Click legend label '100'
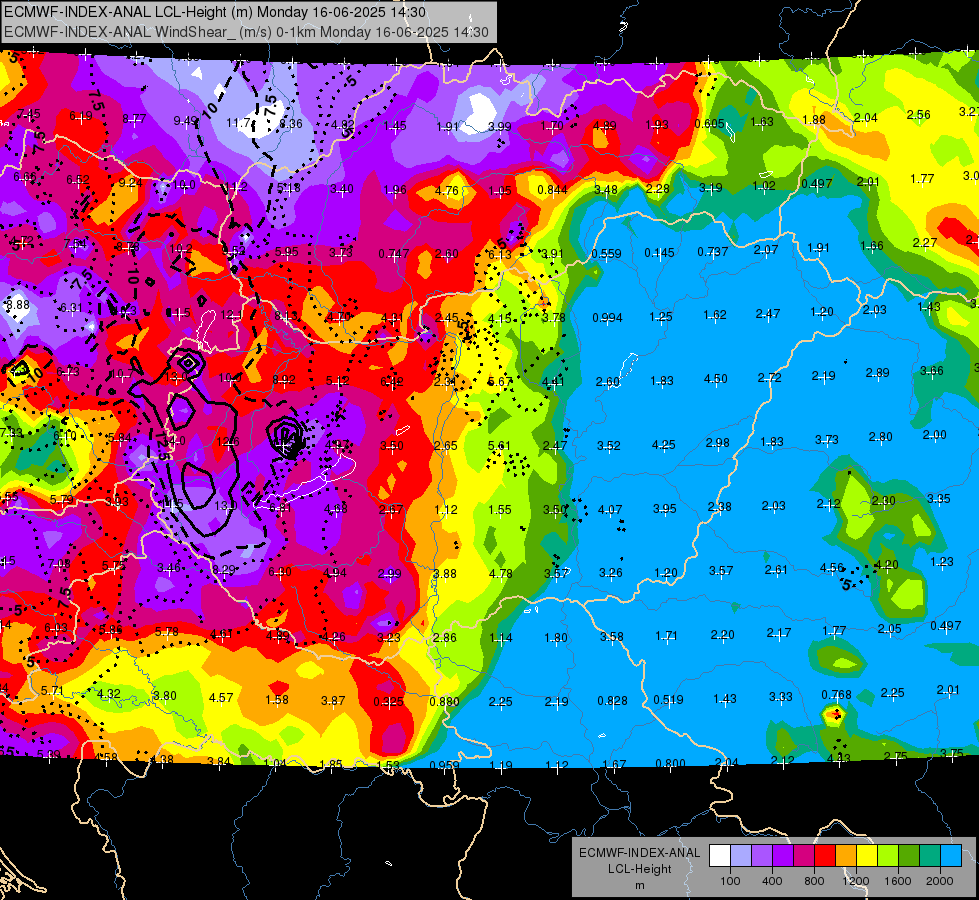The width and height of the screenshot is (979, 900). 730,881
